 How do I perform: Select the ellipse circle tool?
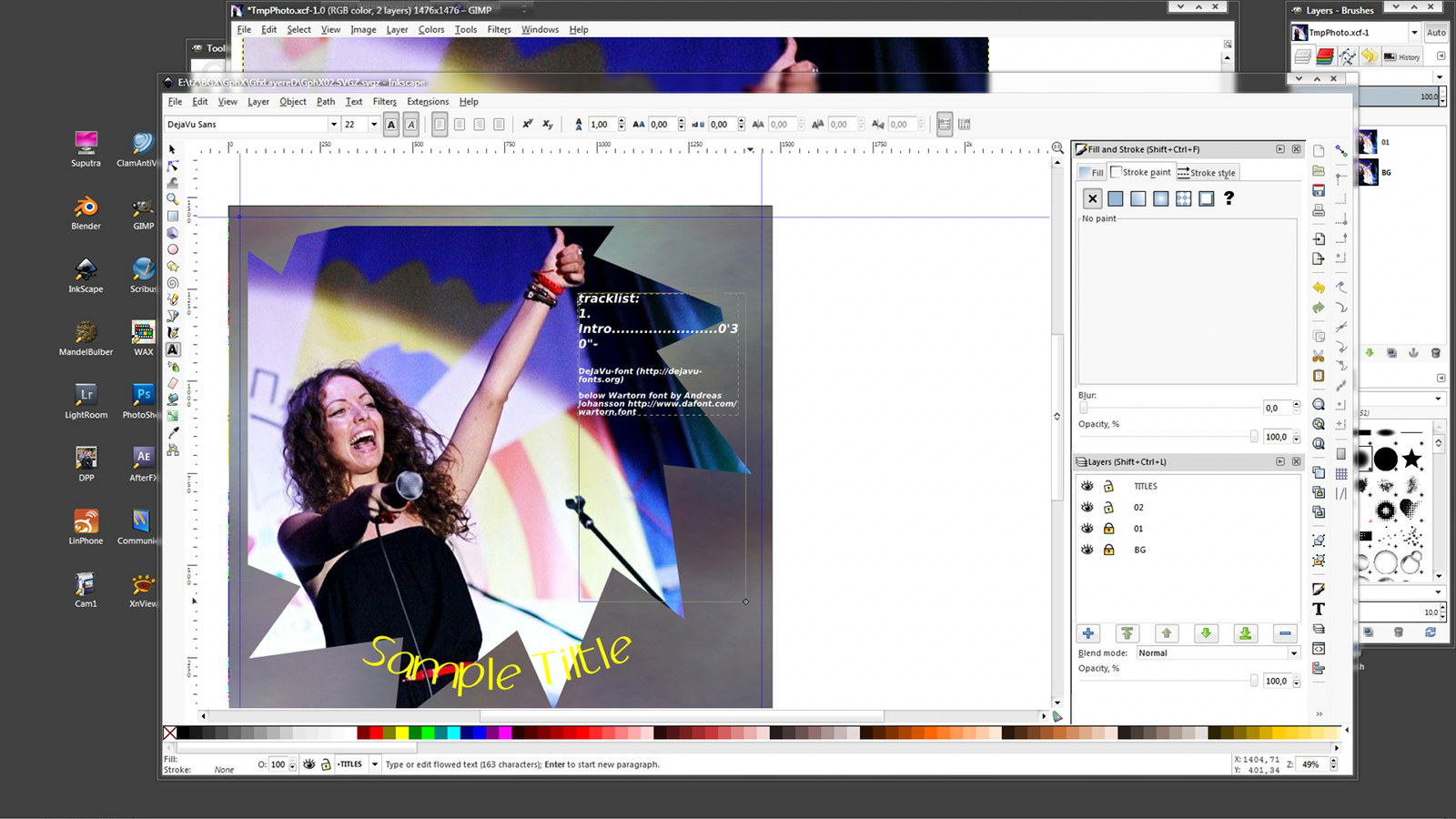[x=173, y=249]
